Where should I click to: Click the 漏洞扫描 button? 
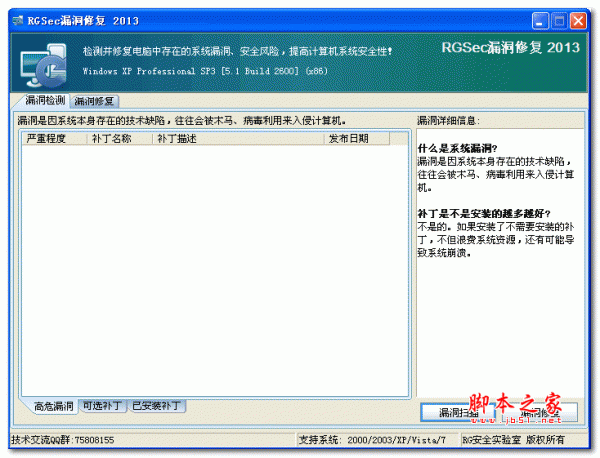click(458, 412)
